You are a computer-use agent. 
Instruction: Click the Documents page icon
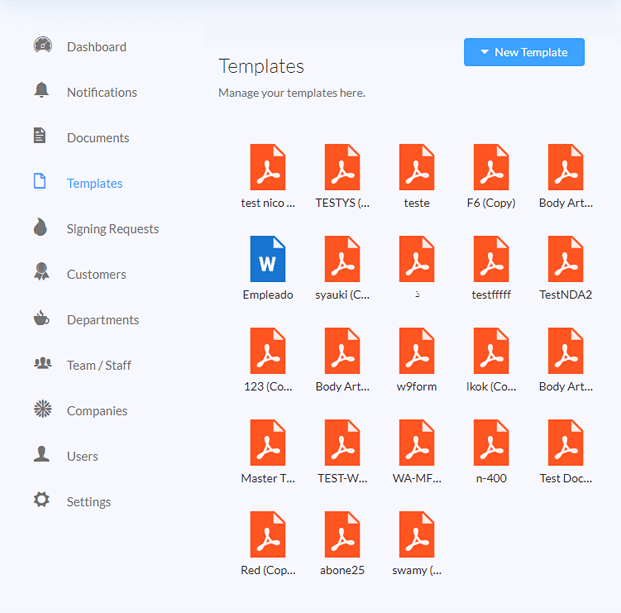coord(40,135)
